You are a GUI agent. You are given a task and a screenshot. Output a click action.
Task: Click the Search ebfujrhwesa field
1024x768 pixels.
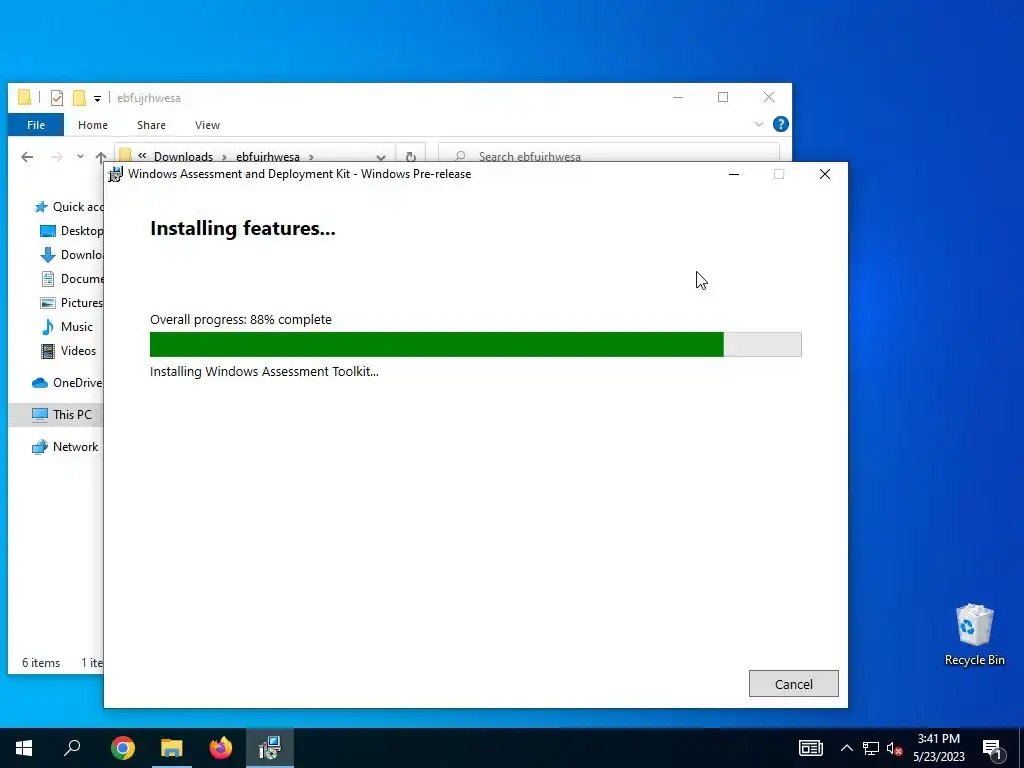click(x=609, y=155)
